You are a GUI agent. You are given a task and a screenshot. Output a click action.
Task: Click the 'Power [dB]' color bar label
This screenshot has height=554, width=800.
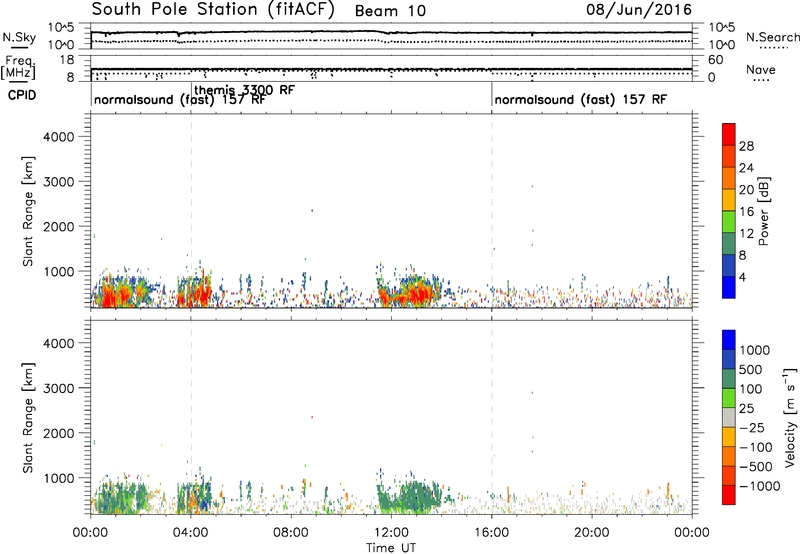pyautogui.click(x=764, y=211)
